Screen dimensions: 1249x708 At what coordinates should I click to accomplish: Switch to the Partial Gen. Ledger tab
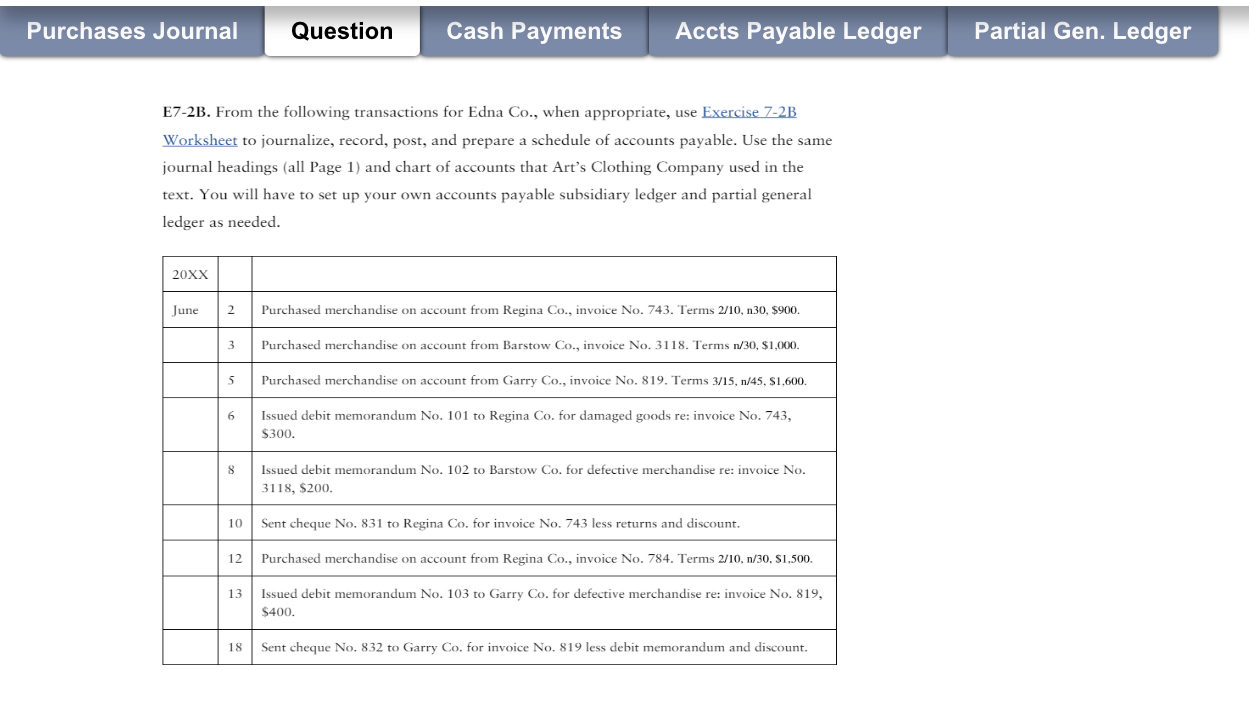(x=1084, y=31)
